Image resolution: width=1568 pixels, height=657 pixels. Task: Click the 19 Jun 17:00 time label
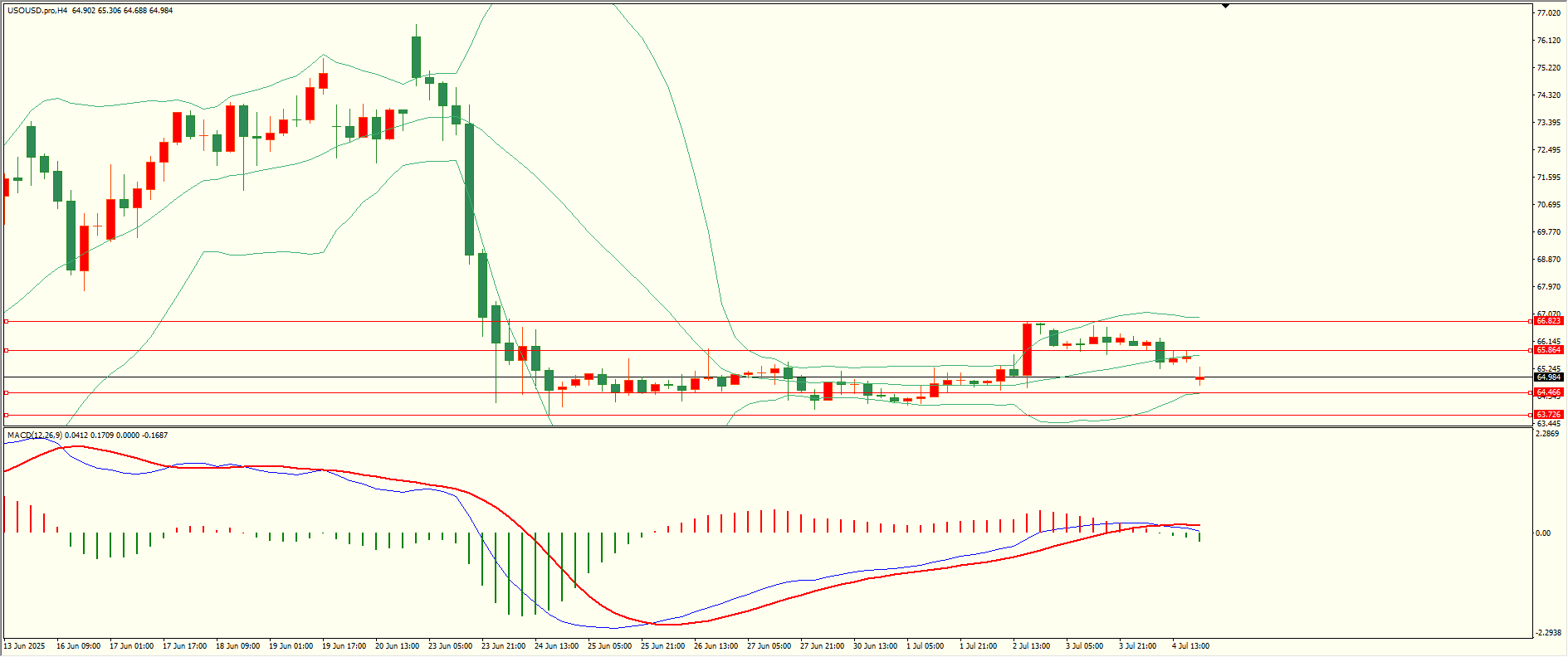point(344,646)
